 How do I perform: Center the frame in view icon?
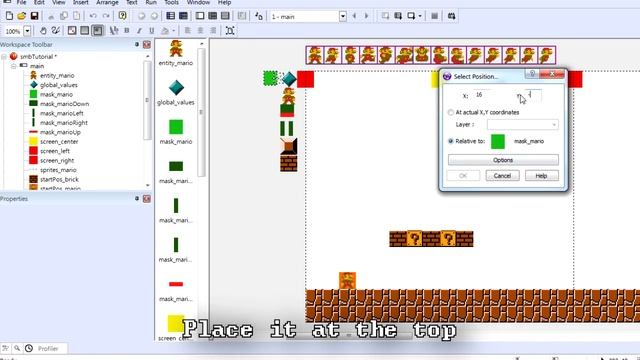(230, 31)
